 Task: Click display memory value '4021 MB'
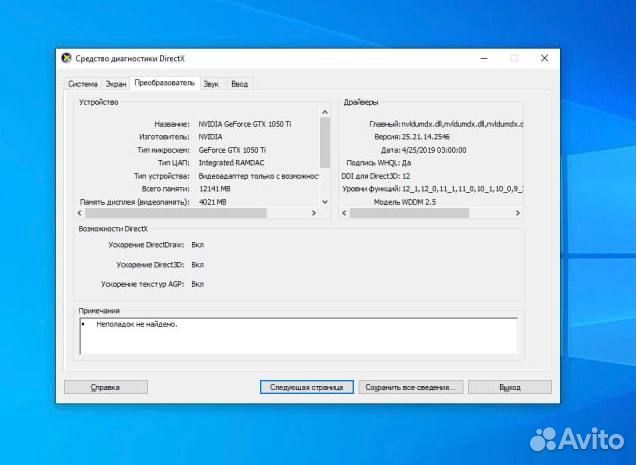tap(213, 202)
